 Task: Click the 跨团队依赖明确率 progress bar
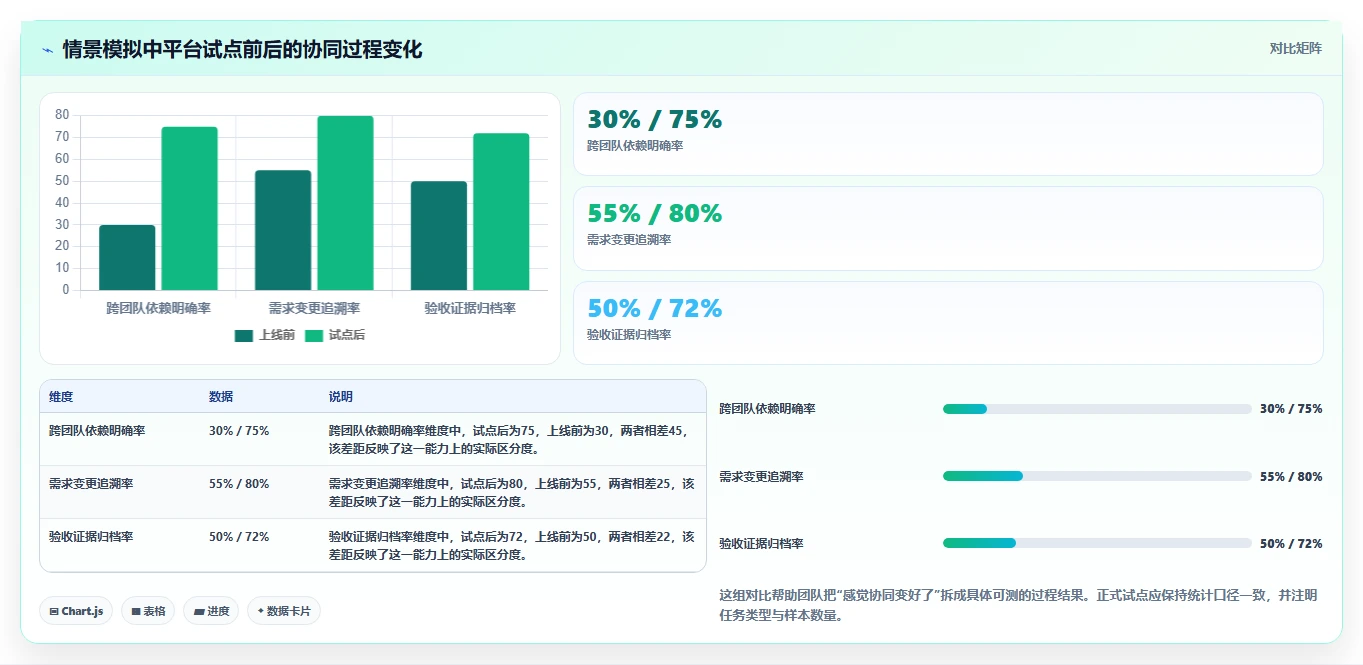[x=1097, y=409]
